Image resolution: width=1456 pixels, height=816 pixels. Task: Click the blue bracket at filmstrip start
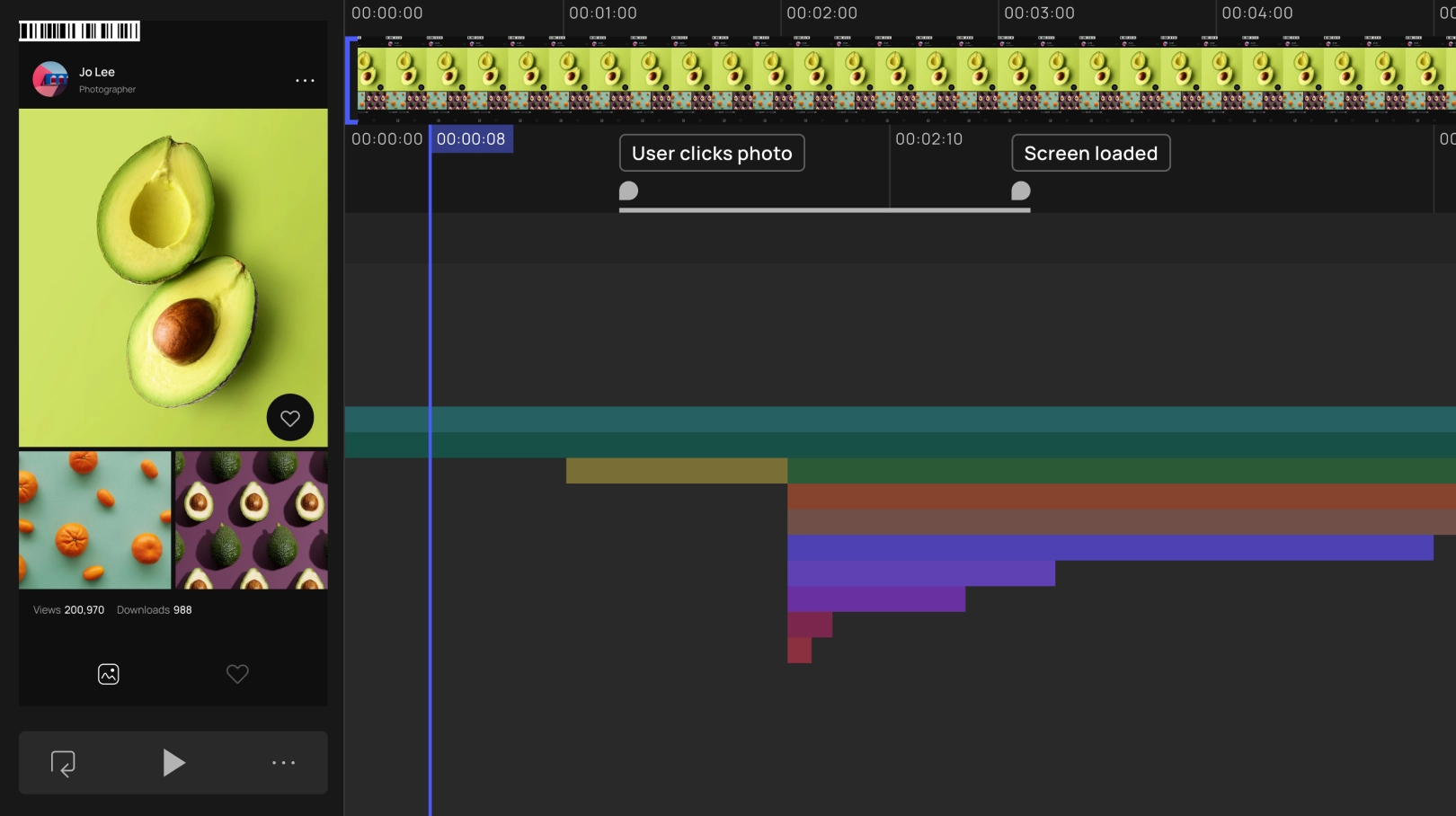coord(351,79)
